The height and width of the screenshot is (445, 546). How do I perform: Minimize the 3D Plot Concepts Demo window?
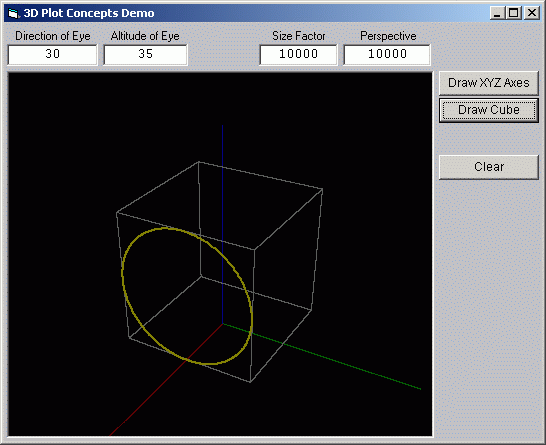497,13
